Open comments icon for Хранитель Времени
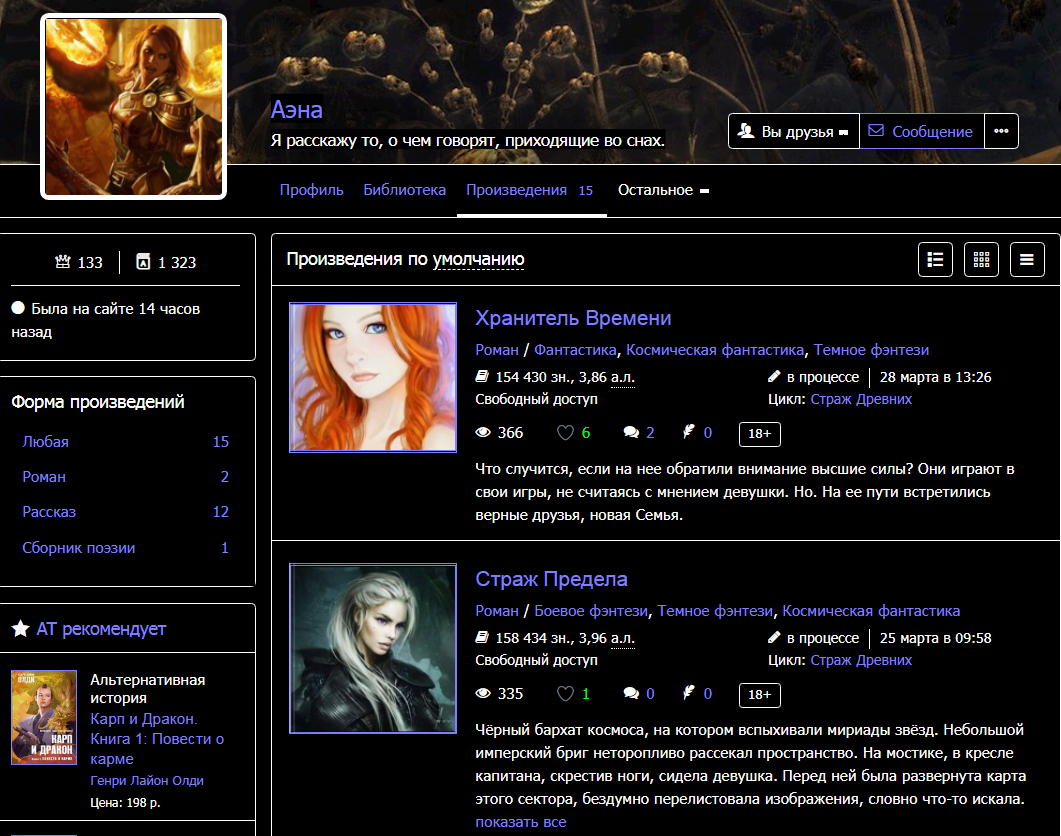Screen dimensions: 1061x836 tap(631, 433)
